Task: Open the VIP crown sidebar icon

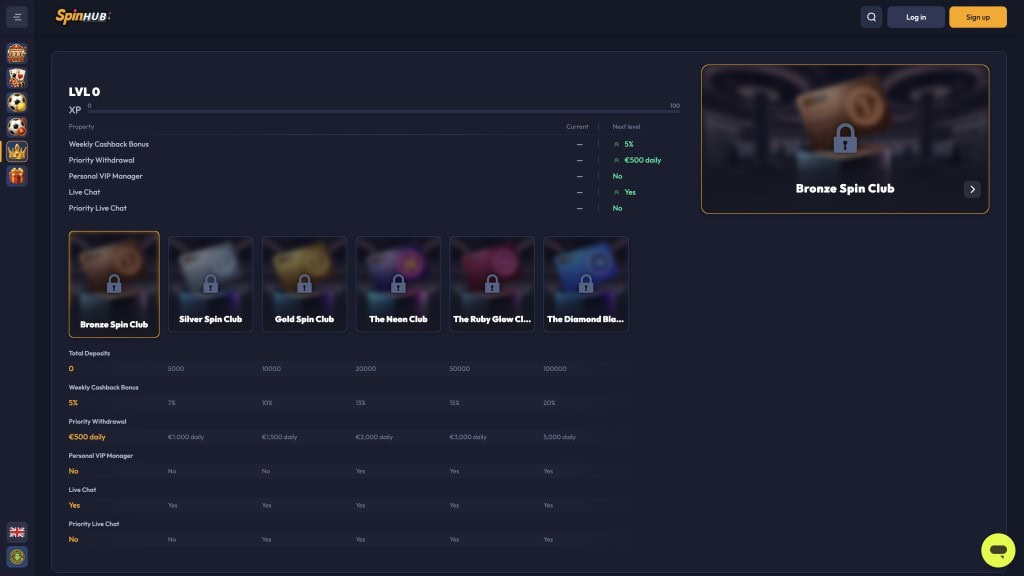Action: pyautogui.click(x=17, y=152)
